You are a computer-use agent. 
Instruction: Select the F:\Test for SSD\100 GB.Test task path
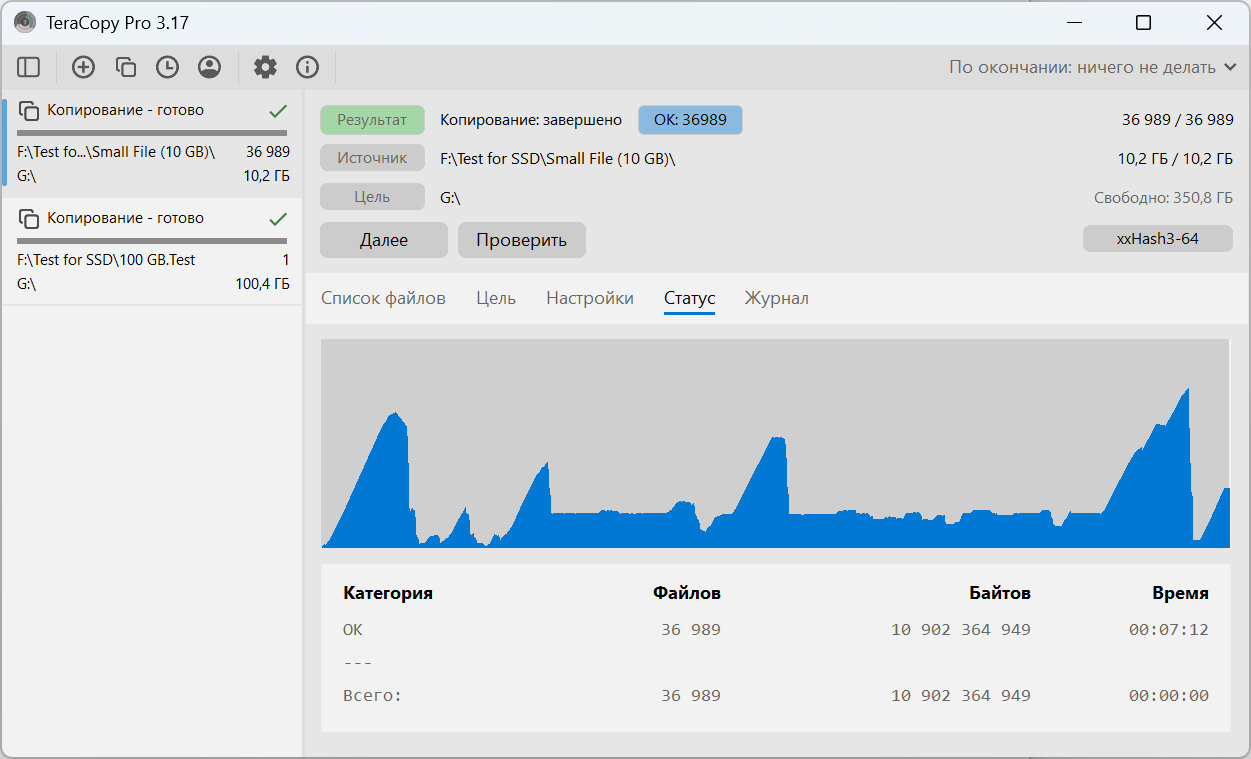click(x=106, y=260)
